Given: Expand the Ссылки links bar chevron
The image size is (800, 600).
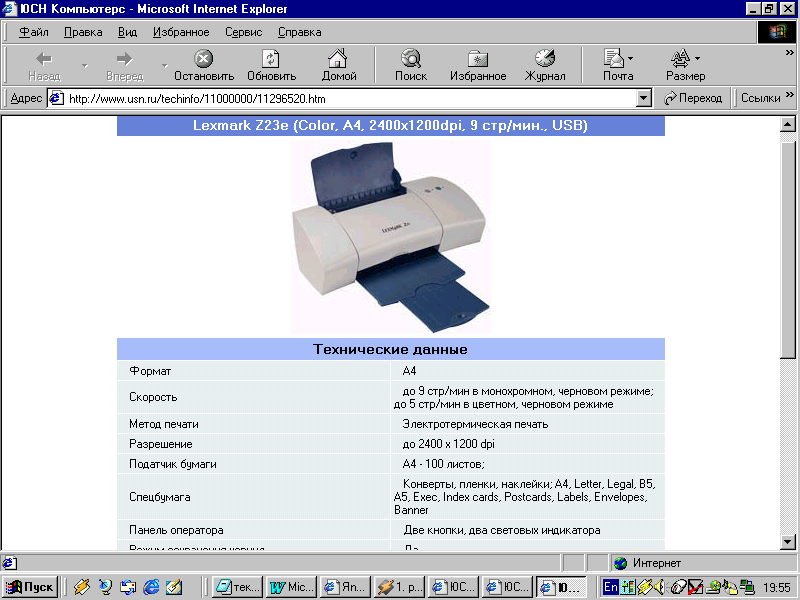Looking at the screenshot, I should coord(790,94).
